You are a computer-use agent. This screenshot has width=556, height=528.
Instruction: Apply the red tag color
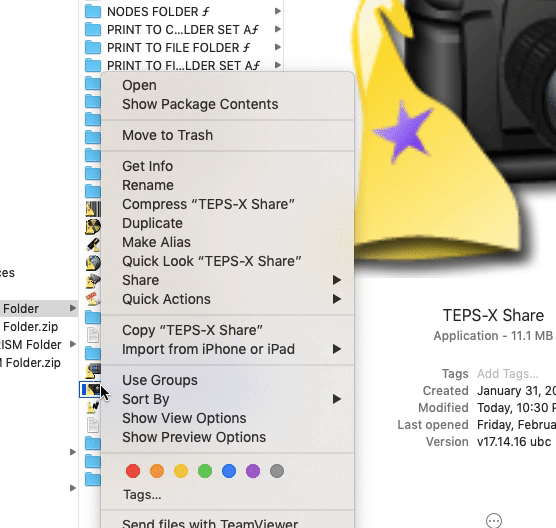coord(133,471)
